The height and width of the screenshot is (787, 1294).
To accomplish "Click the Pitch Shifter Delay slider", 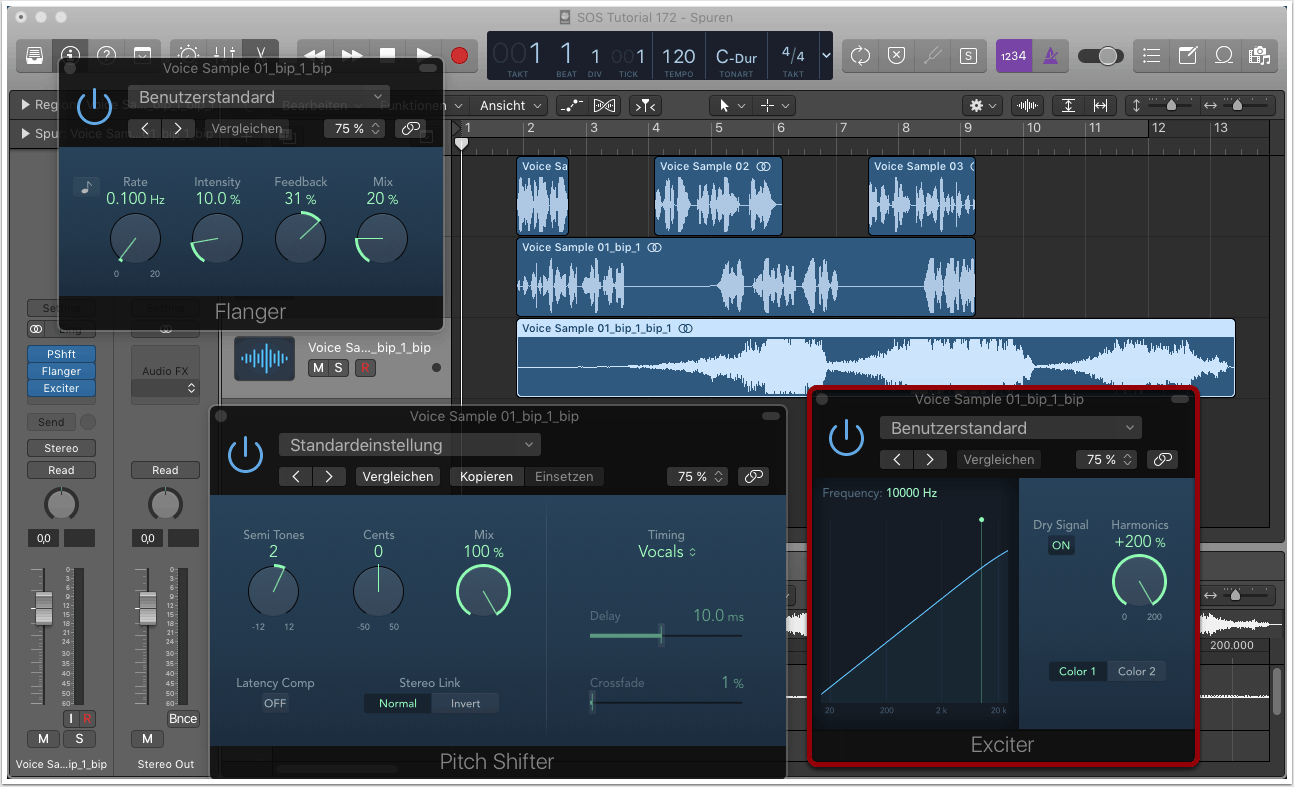I will click(661, 635).
